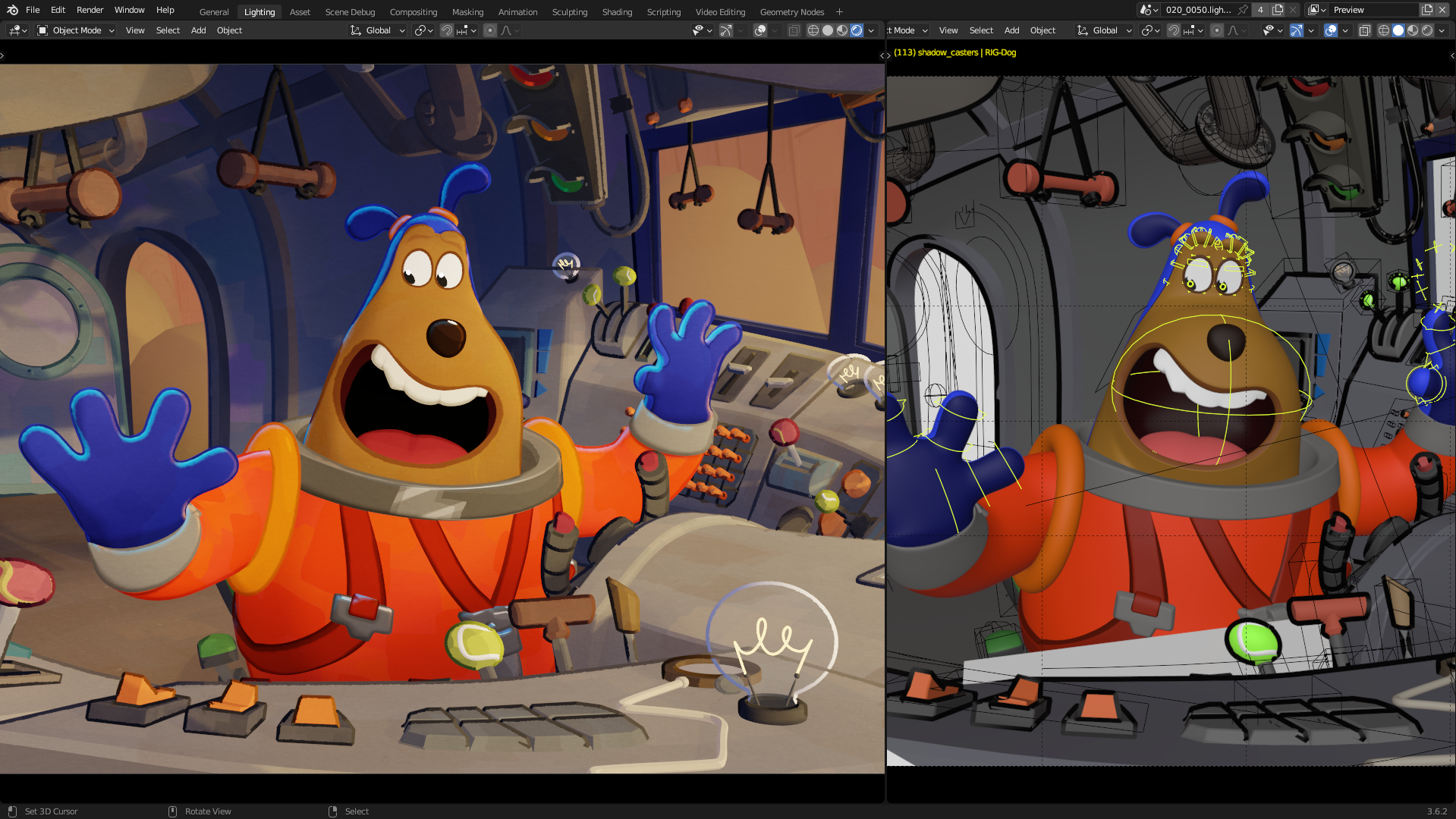Open the Render menu

[x=90, y=10]
